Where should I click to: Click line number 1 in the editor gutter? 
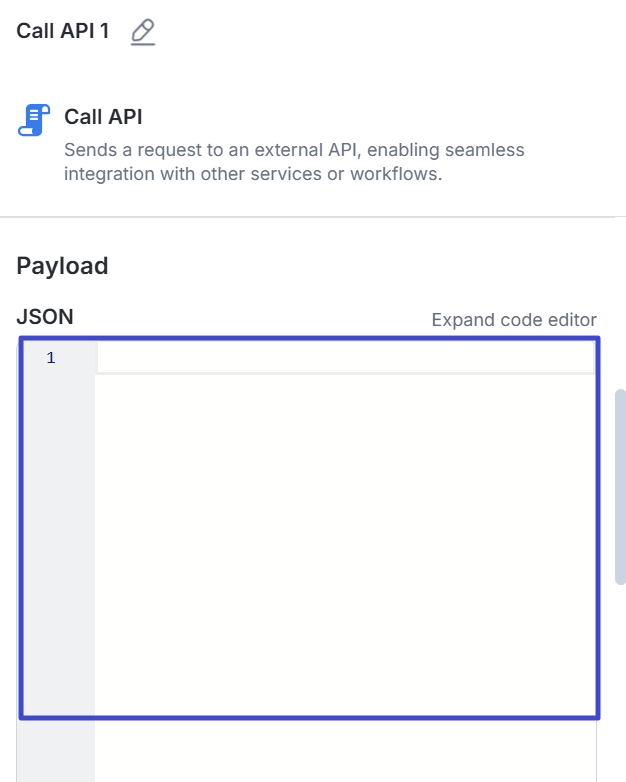(x=51, y=358)
